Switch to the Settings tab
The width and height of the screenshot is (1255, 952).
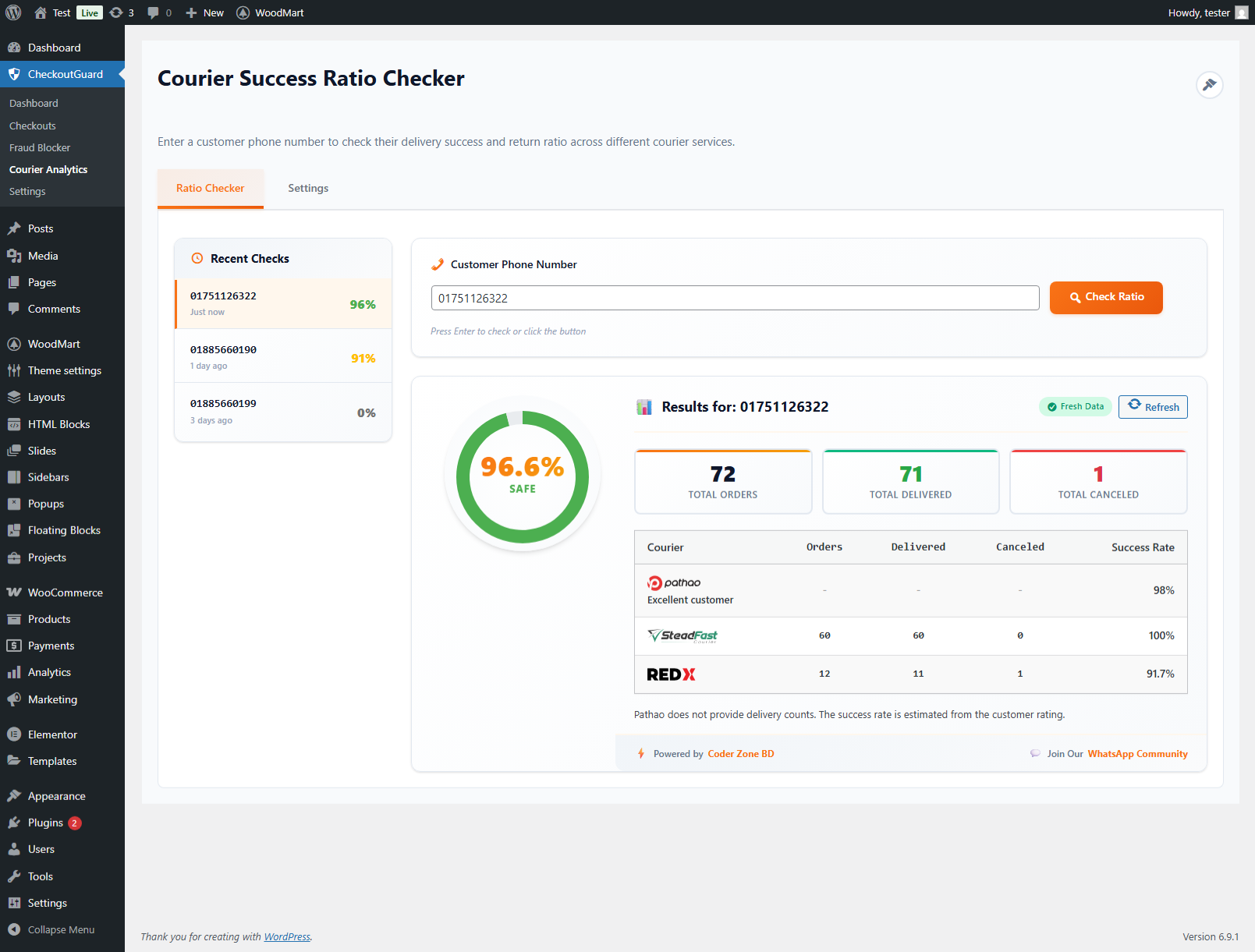click(x=308, y=188)
